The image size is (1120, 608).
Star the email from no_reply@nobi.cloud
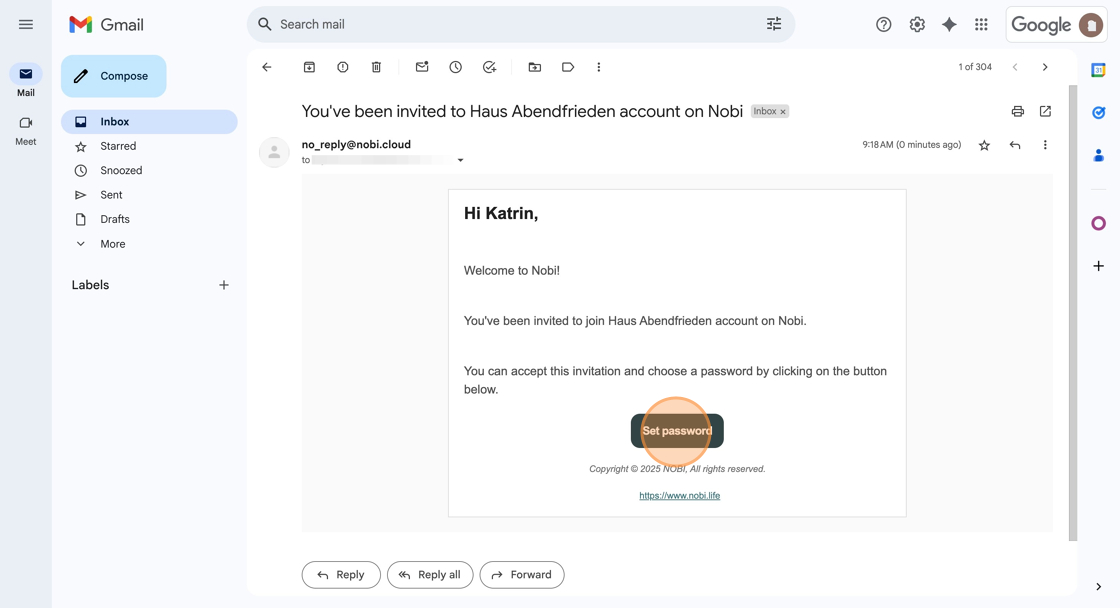coord(984,145)
